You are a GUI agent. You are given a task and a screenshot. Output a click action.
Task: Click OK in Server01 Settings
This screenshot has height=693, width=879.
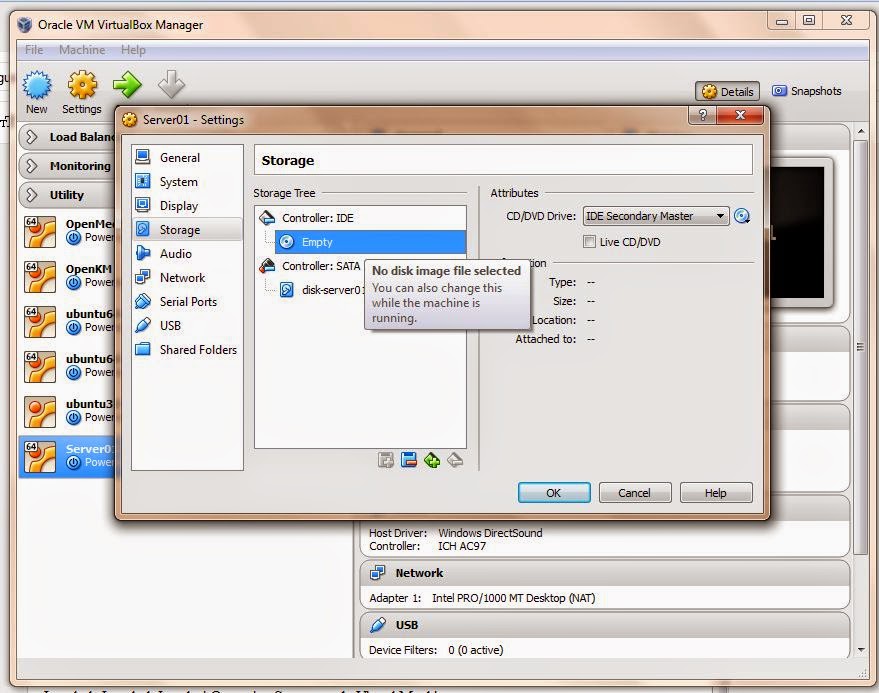pyautogui.click(x=554, y=493)
